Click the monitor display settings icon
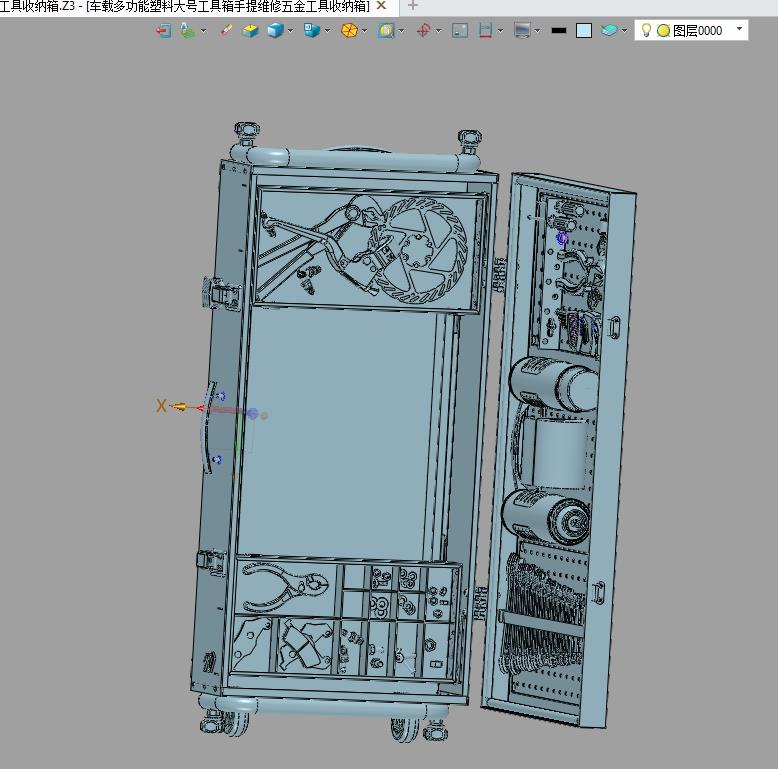The image size is (778, 769). pyautogui.click(x=522, y=31)
